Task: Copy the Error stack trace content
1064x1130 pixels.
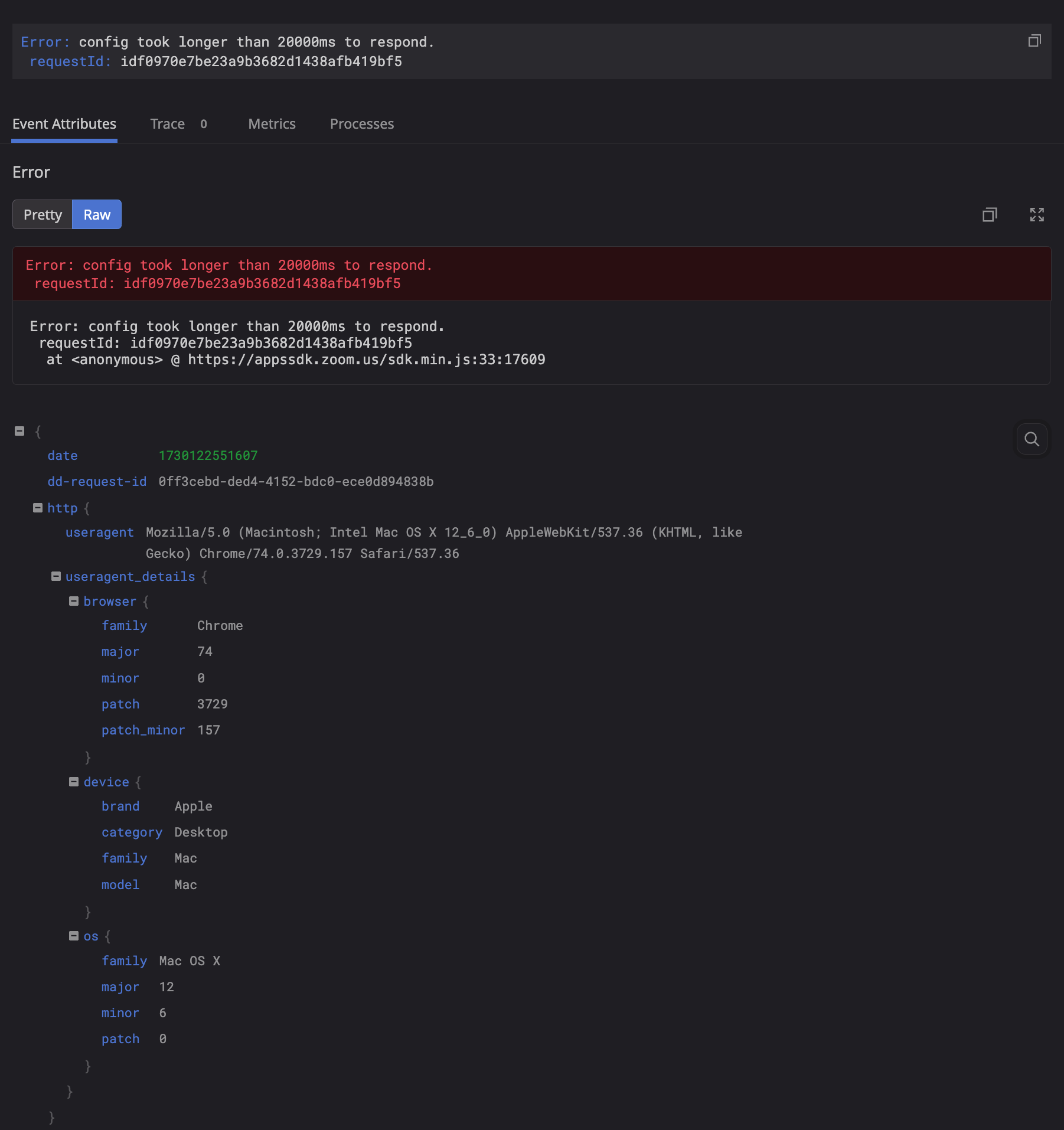Action: point(990,214)
